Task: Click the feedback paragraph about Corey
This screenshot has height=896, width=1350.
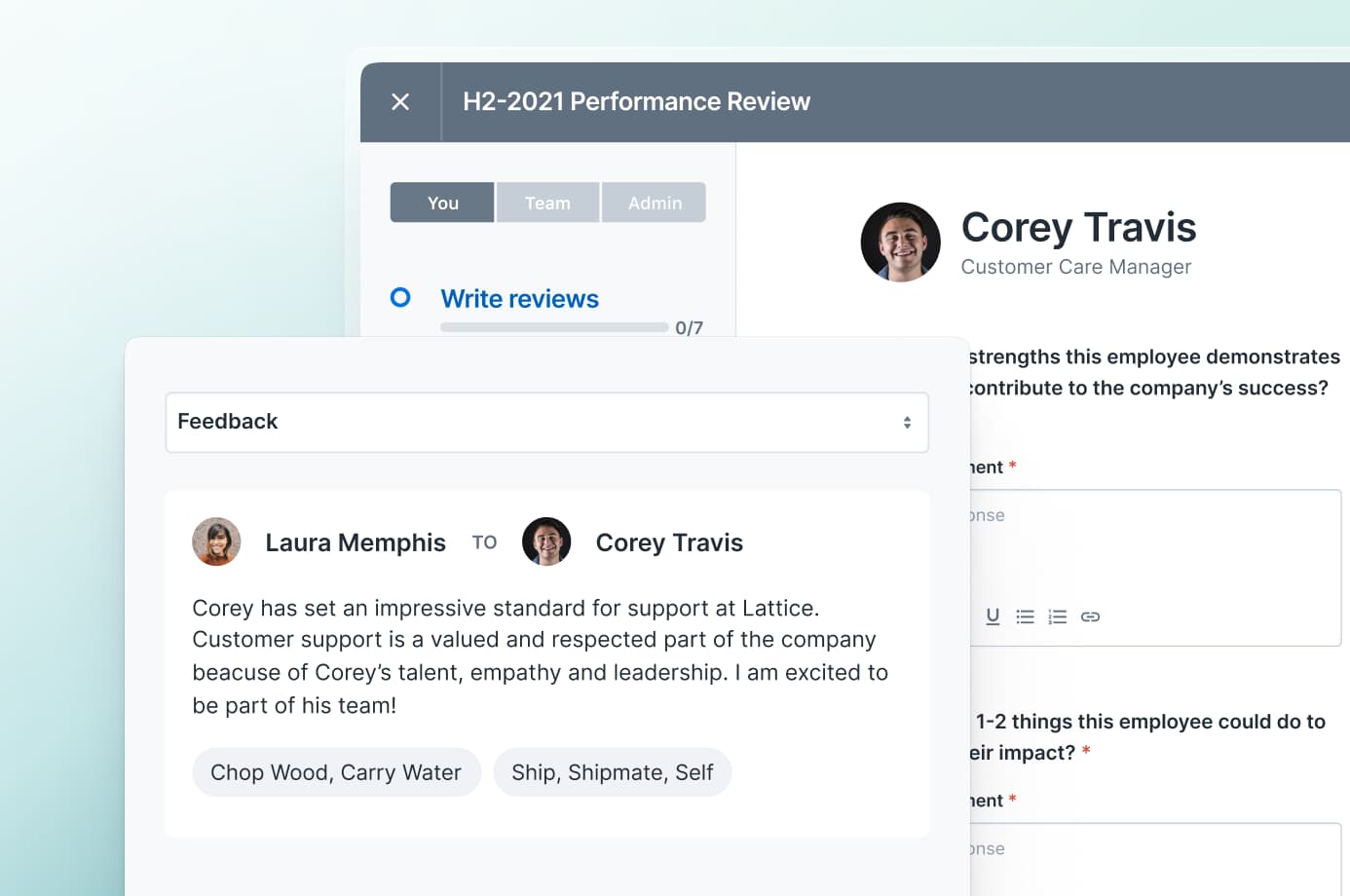Action: [x=541, y=656]
